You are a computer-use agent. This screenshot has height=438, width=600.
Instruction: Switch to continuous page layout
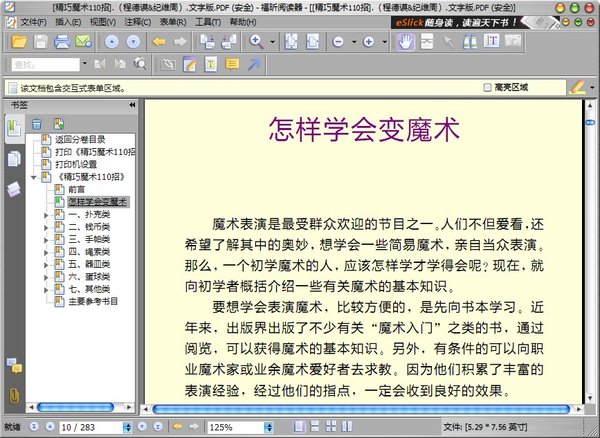pyautogui.click(x=315, y=427)
